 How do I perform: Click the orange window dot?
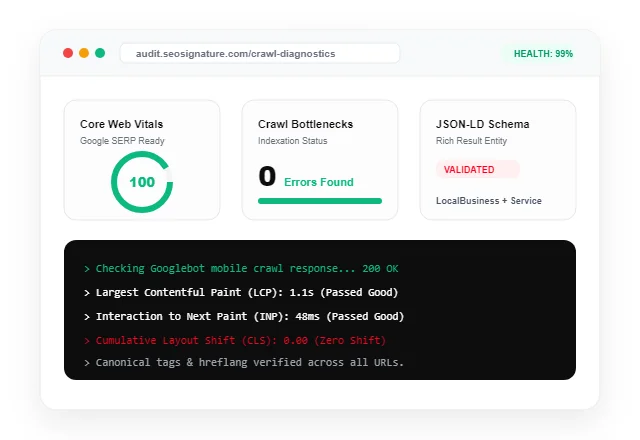84,53
